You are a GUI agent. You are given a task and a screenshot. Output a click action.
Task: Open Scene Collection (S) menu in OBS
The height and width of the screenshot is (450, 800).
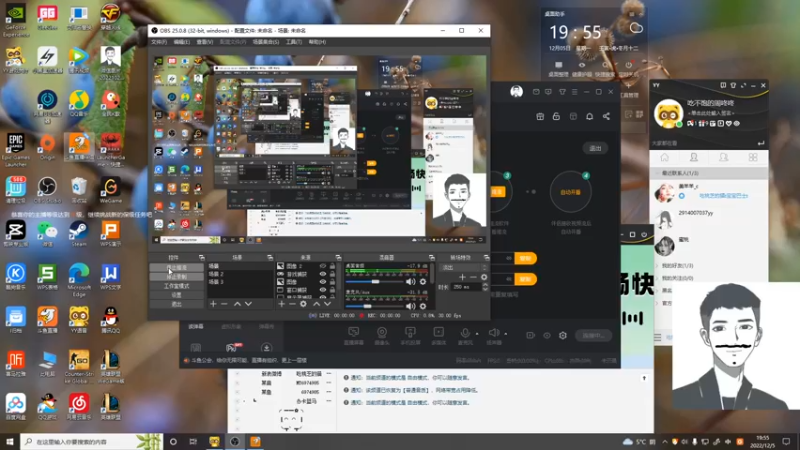[x=266, y=42]
